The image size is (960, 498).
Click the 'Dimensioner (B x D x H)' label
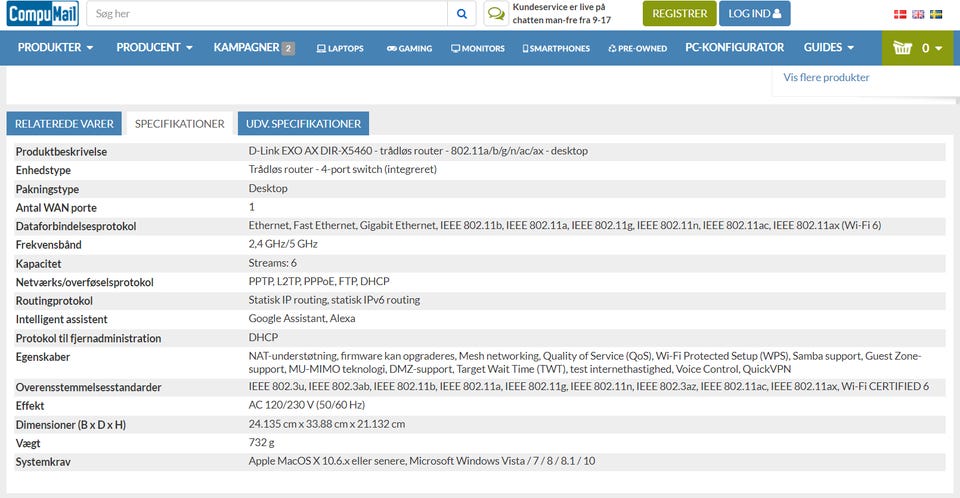[70, 424]
